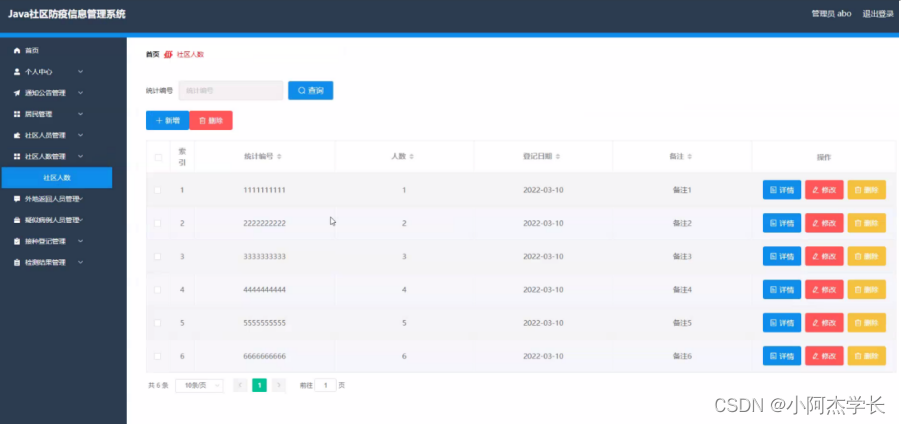Click yellow 删除 for row 备注5
Image resolution: width=901 pixels, height=424 pixels.
pyautogui.click(x=867, y=323)
